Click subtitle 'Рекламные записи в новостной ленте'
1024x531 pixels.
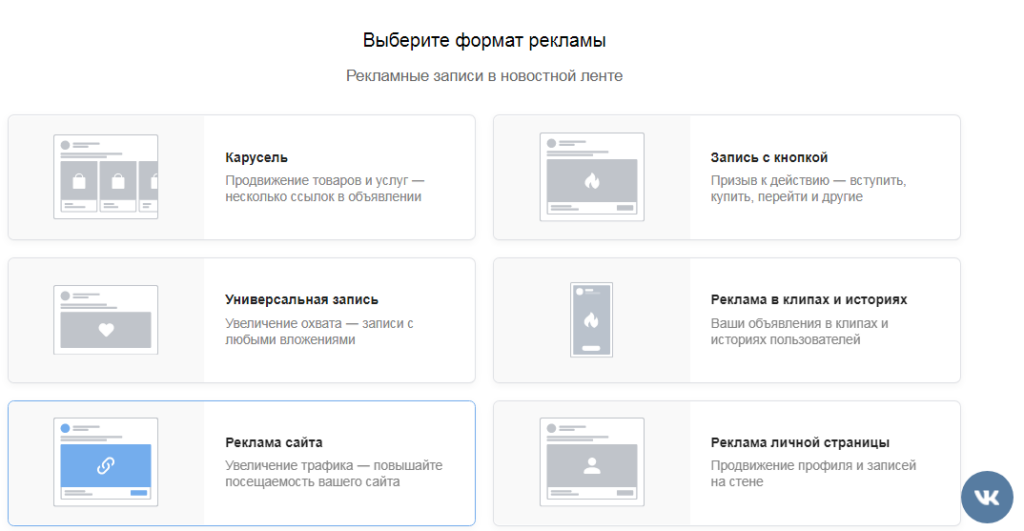[484, 76]
